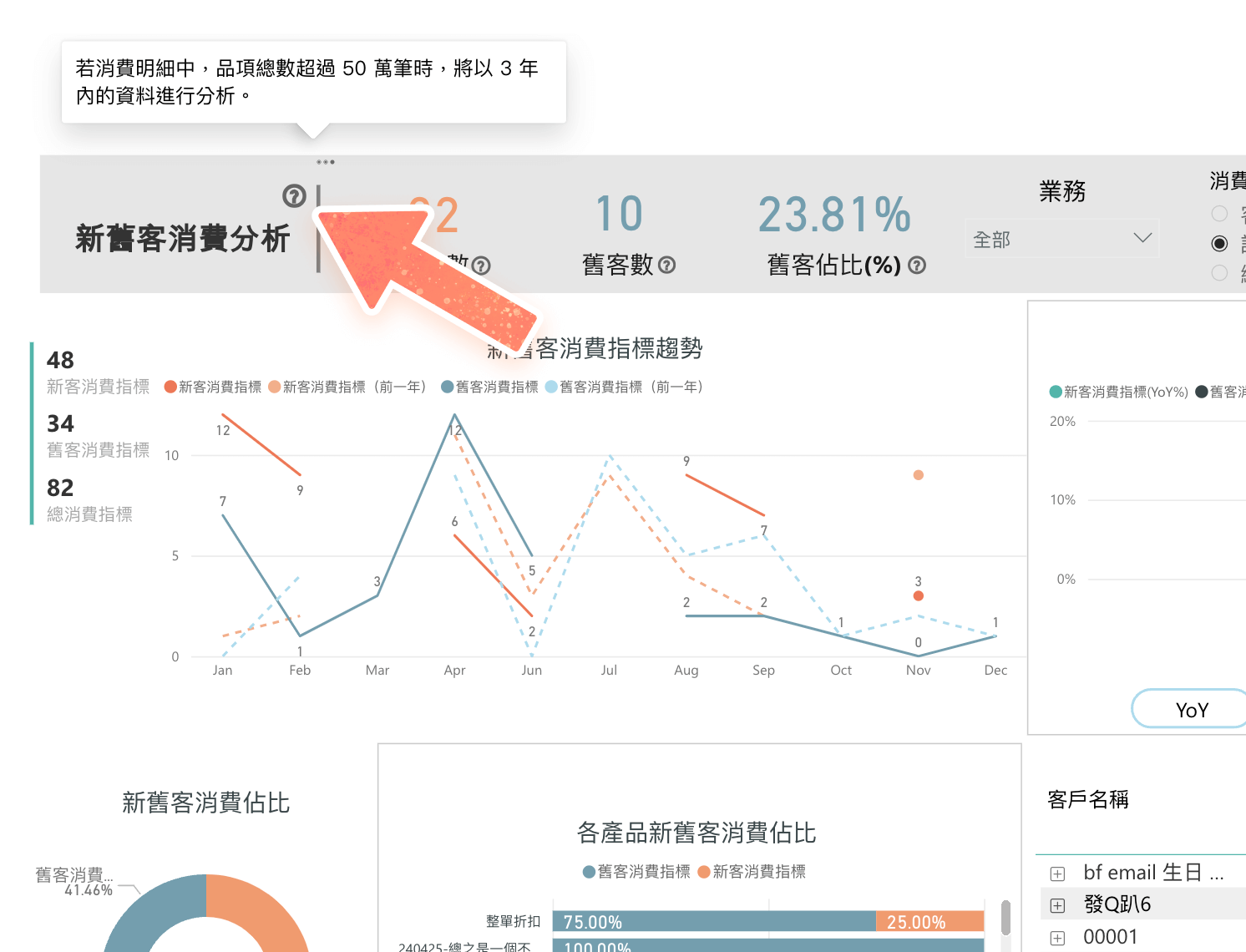
Task: Click the 新客消費指標 legend marker in trend chart
Action: [x=171, y=387]
